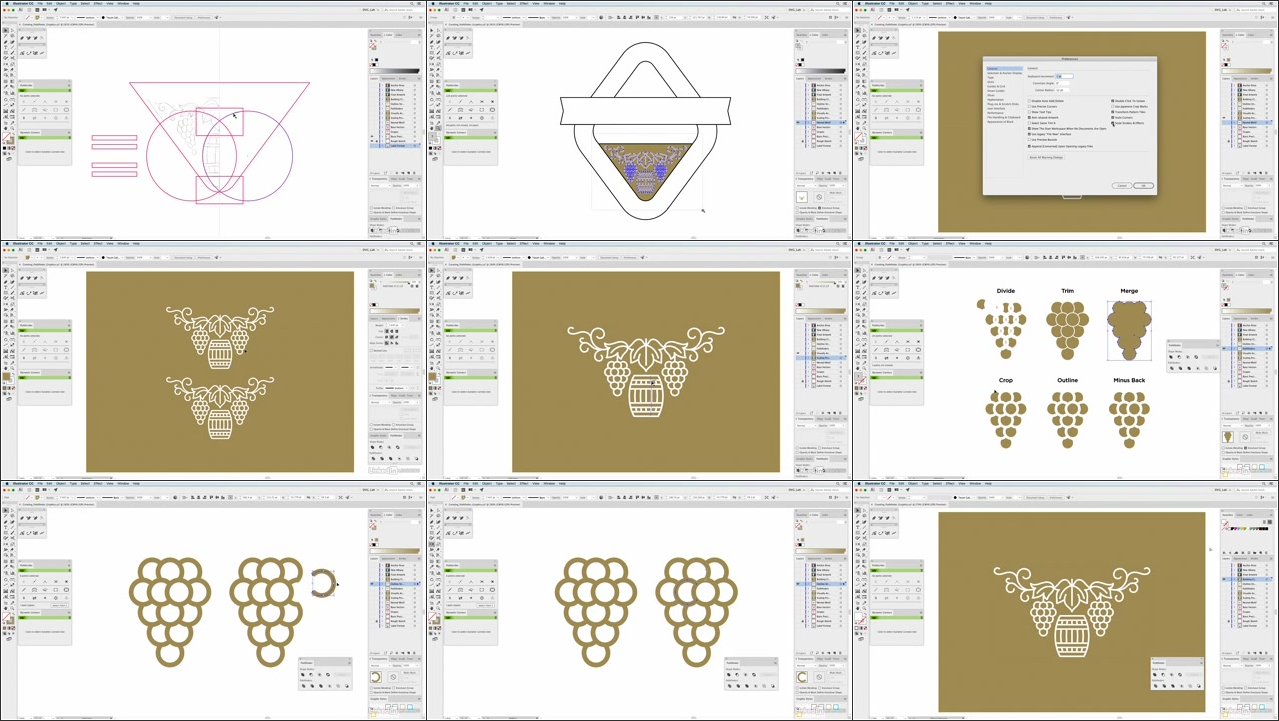Open Style dropdown in Preferences screenshot control bar

1019,17
